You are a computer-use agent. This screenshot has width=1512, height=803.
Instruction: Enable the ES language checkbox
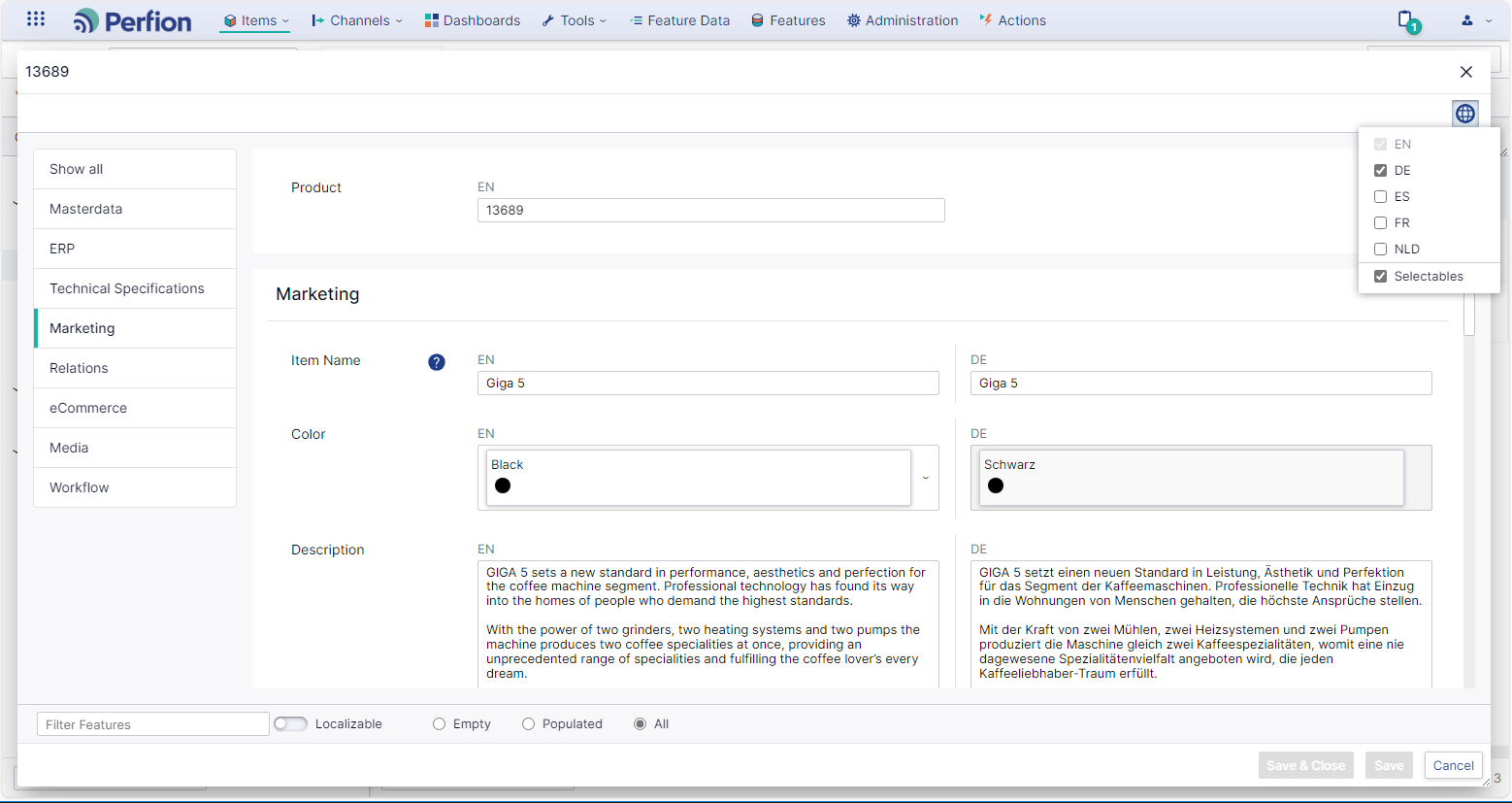[1380, 196]
